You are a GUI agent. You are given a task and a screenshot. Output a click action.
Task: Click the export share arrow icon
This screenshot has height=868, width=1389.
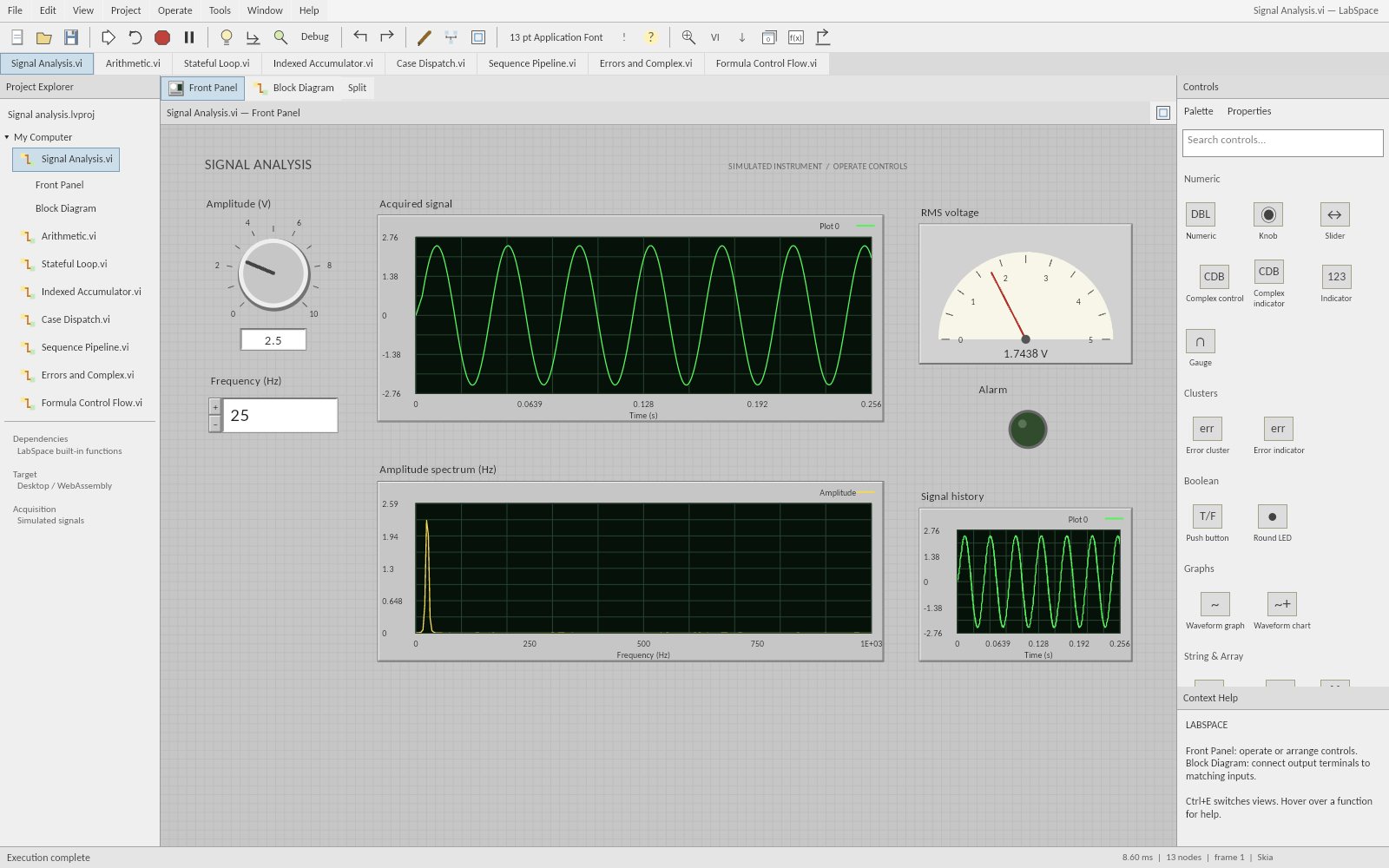click(823, 37)
